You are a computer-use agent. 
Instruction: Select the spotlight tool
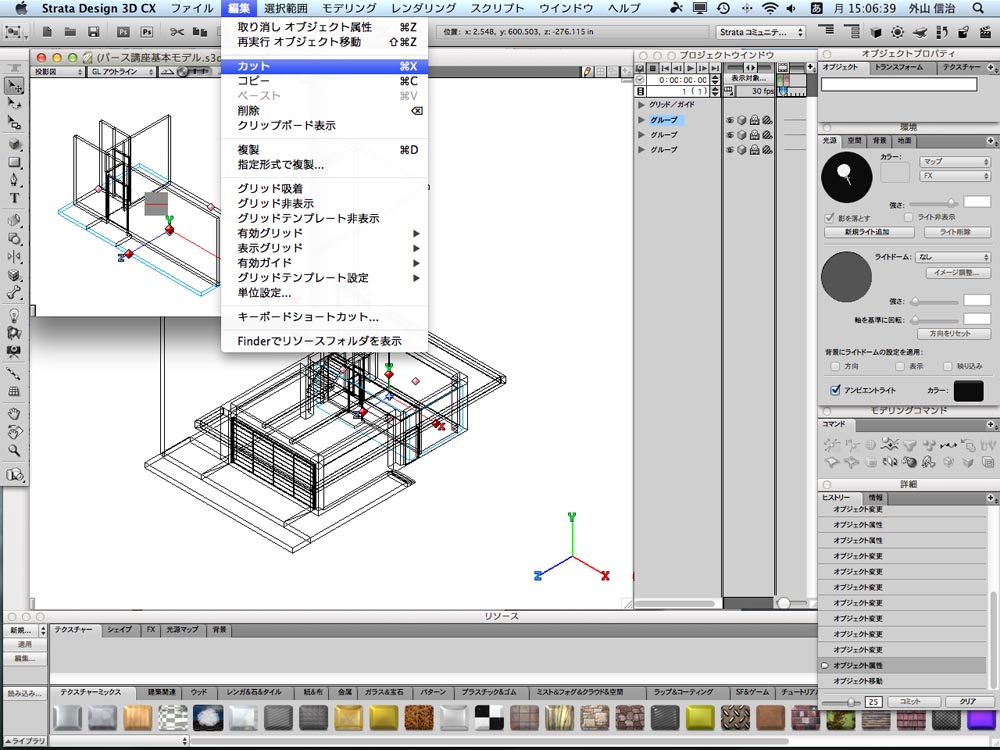click(14, 333)
